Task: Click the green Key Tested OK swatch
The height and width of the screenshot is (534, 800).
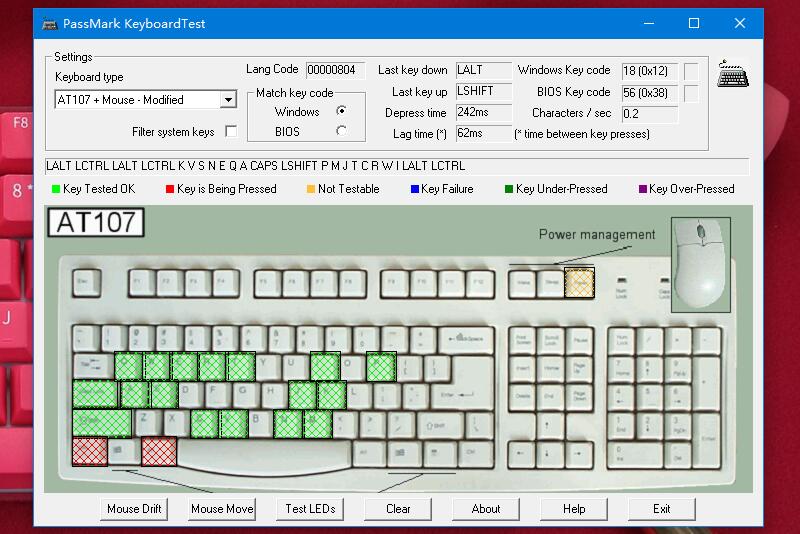Action: [56, 189]
